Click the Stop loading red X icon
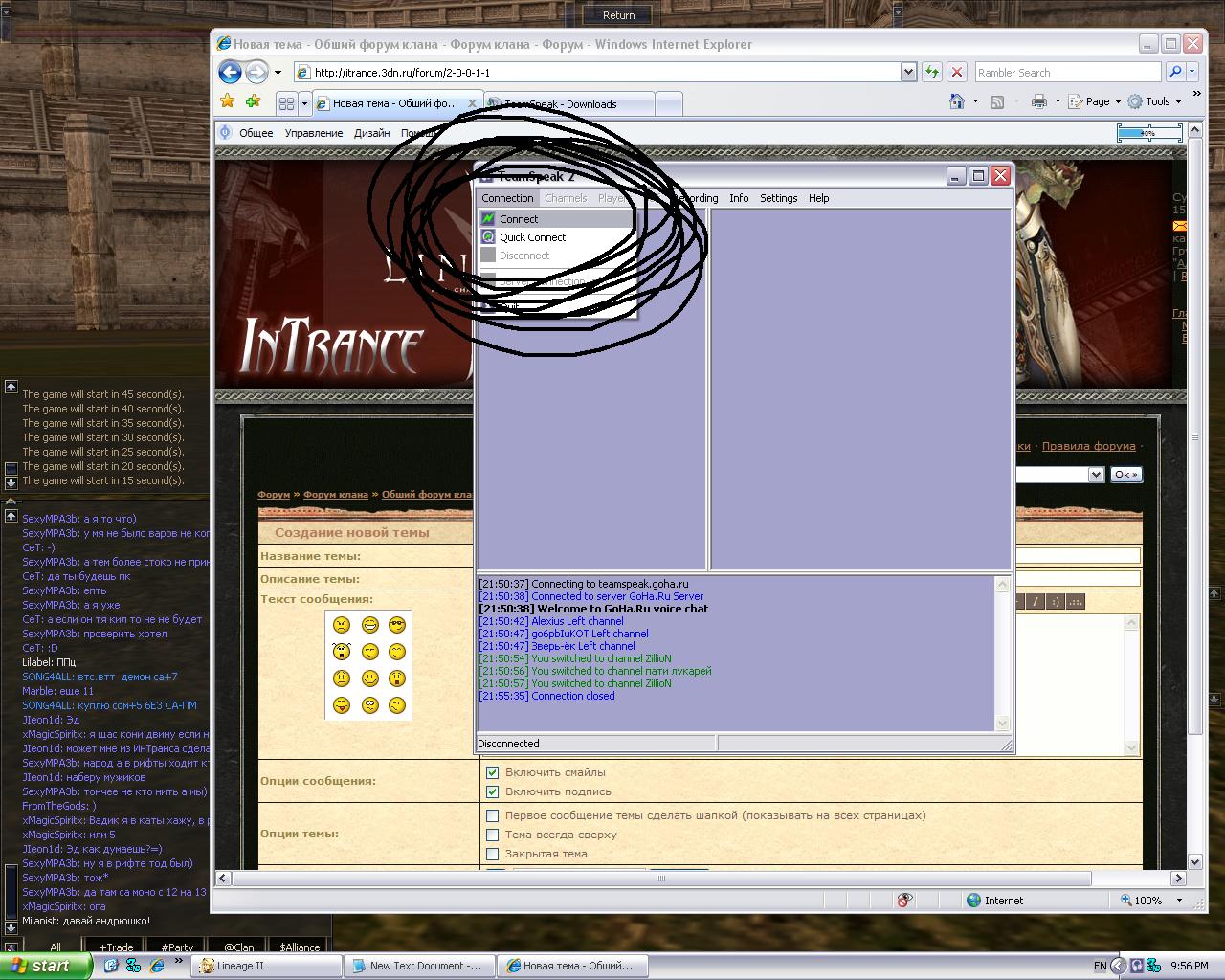The height and width of the screenshot is (980, 1225). tap(956, 72)
